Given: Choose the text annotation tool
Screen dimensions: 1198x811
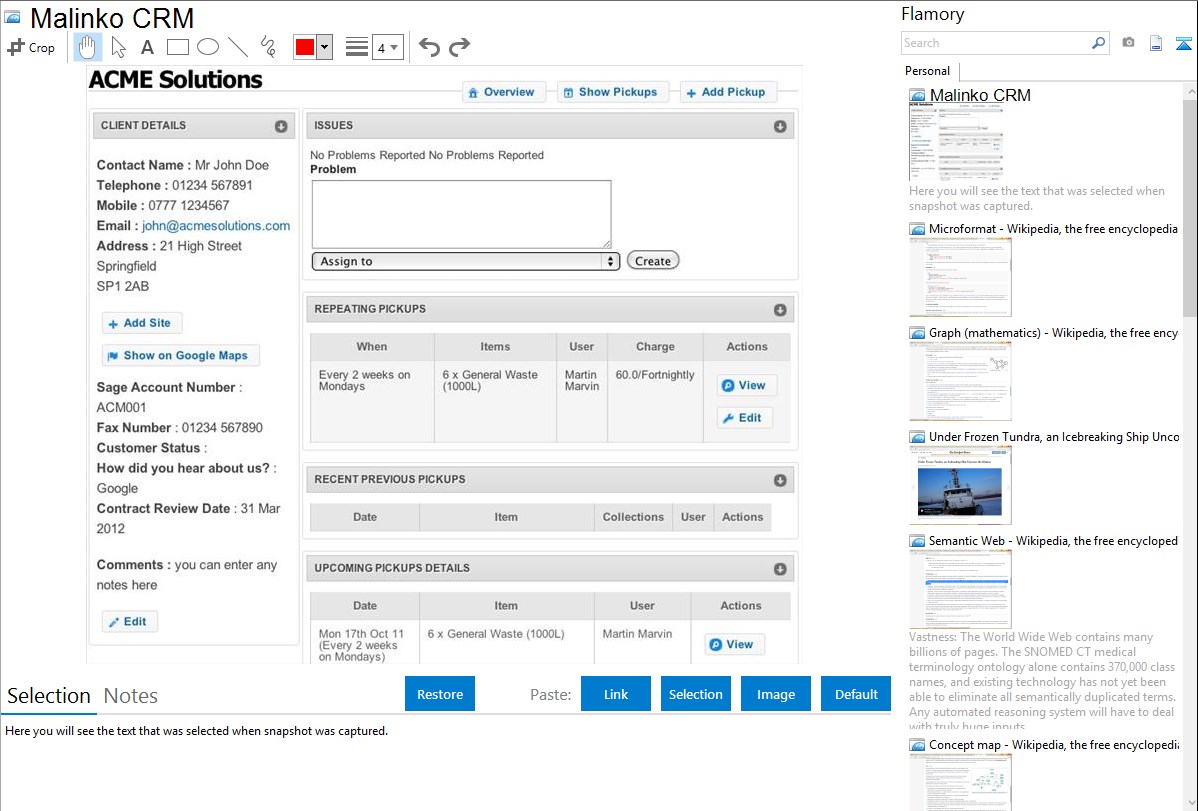Looking at the screenshot, I should point(147,47).
